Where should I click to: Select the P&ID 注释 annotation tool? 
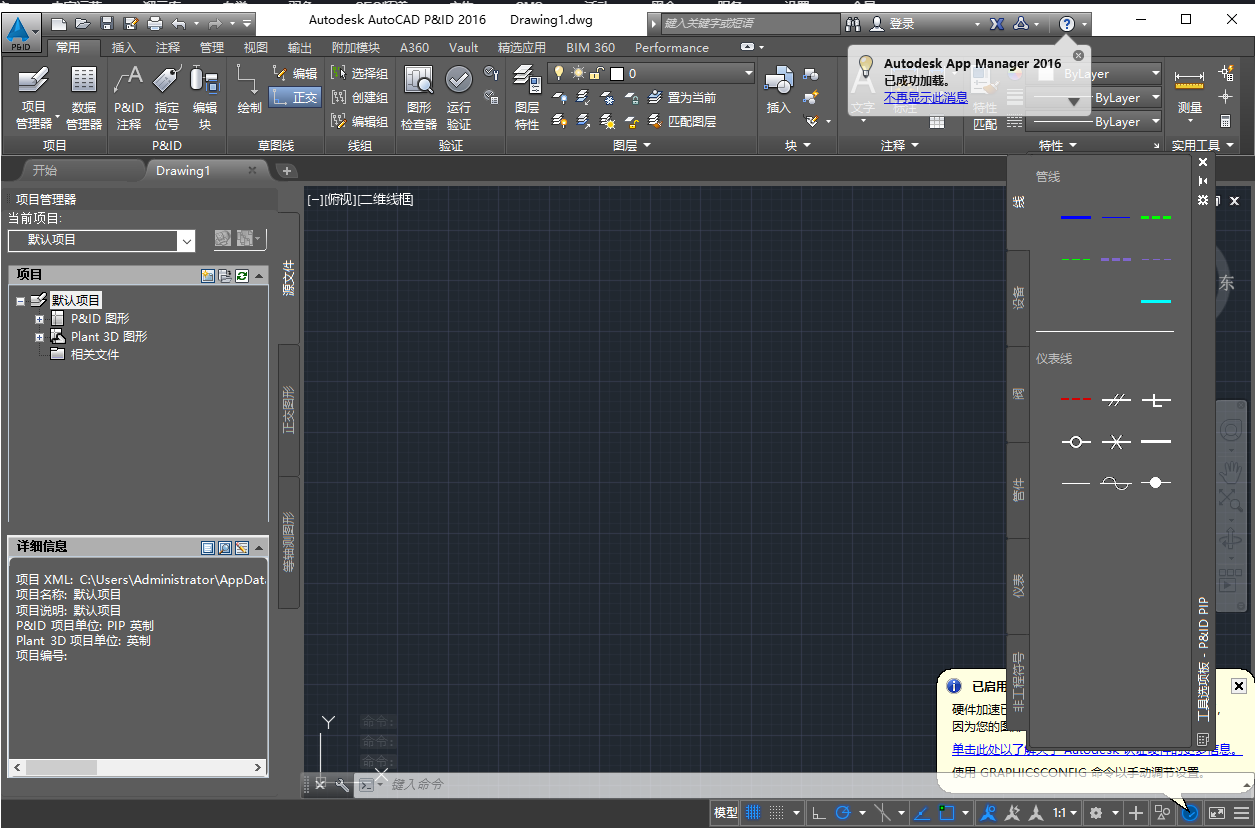tap(128, 96)
